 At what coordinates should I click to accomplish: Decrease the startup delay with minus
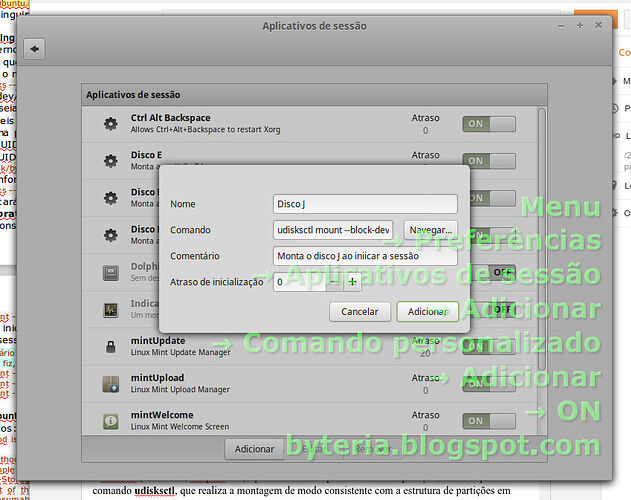coord(334,282)
